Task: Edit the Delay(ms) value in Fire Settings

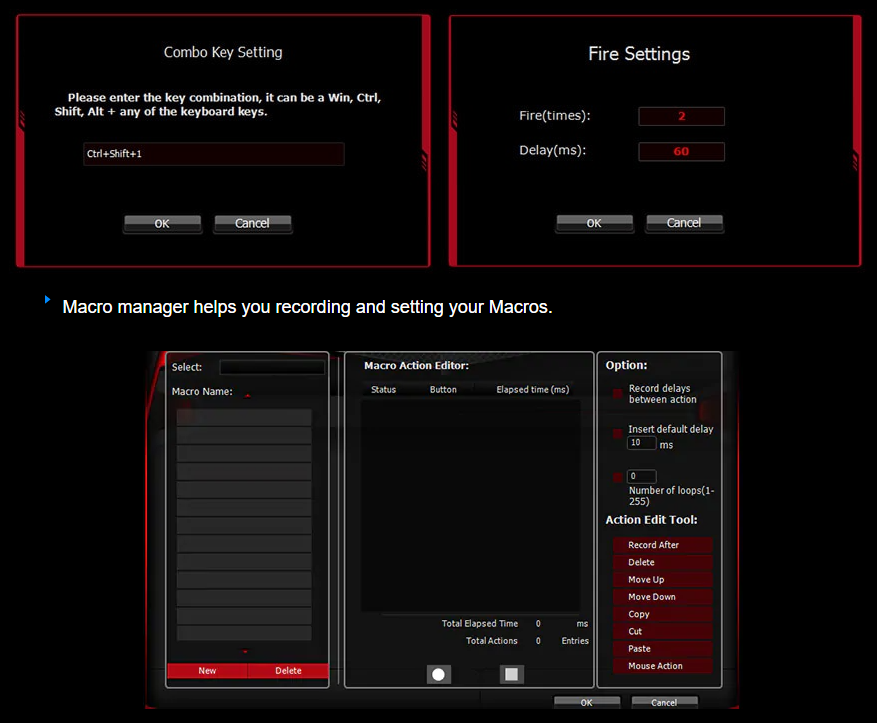Action: (681, 152)
